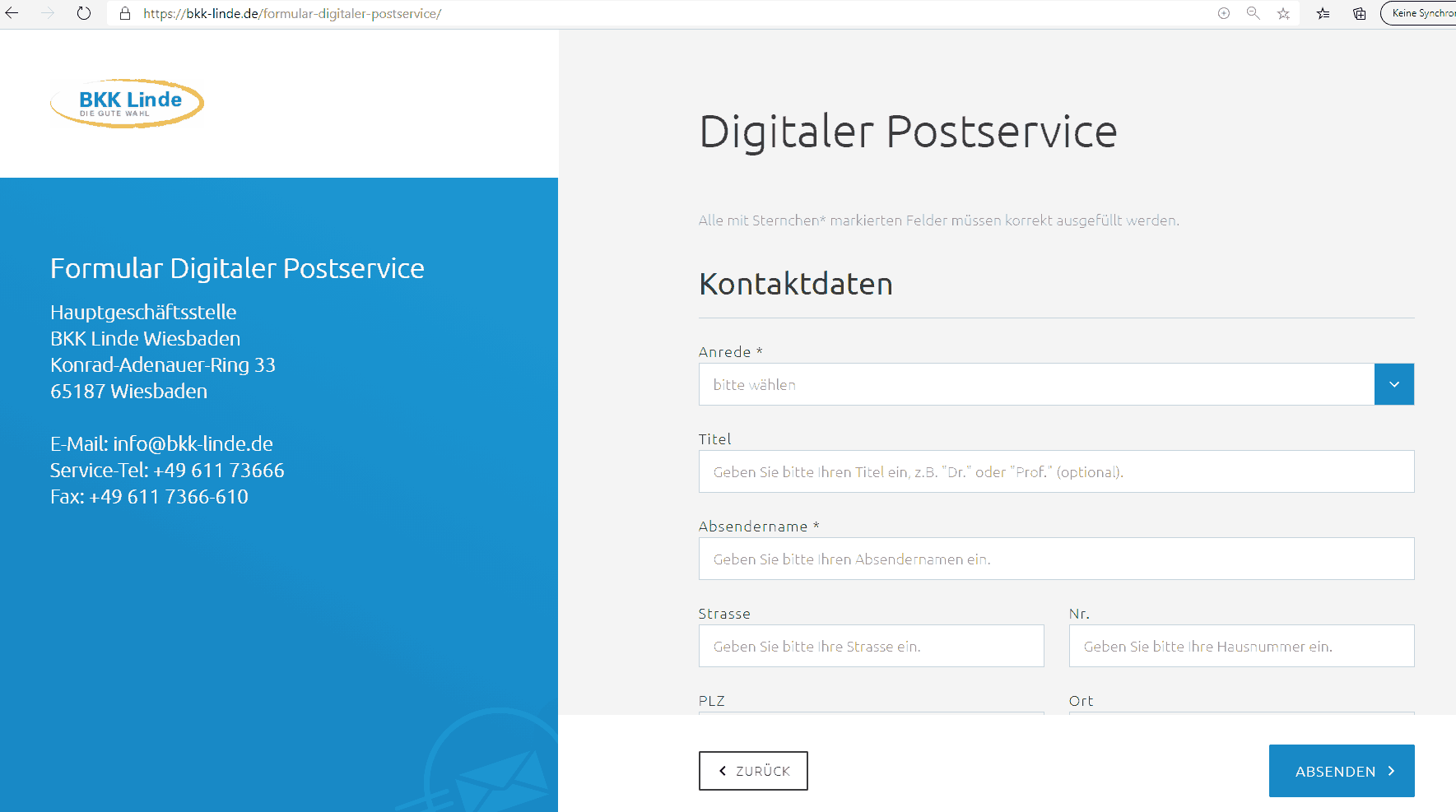
Task: Click the 'BKK Linde Wiesbaden' text line
Action: [x=146, y=339]
